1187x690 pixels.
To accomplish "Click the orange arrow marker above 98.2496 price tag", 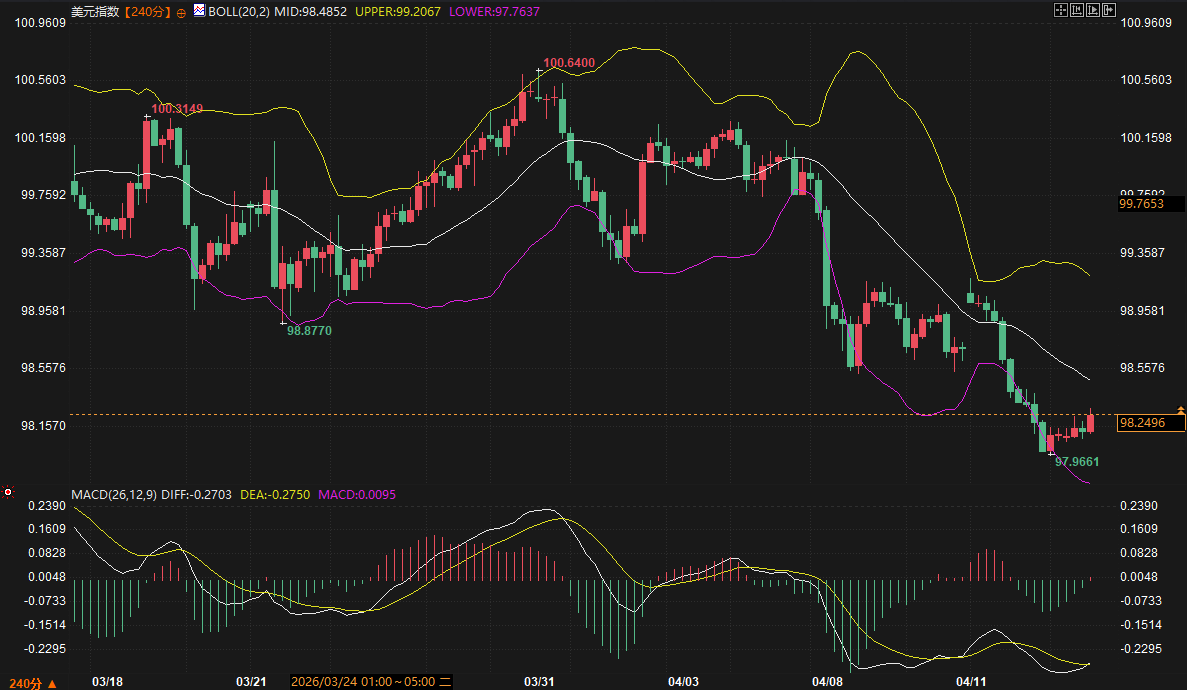I will tap(1181, 410).
